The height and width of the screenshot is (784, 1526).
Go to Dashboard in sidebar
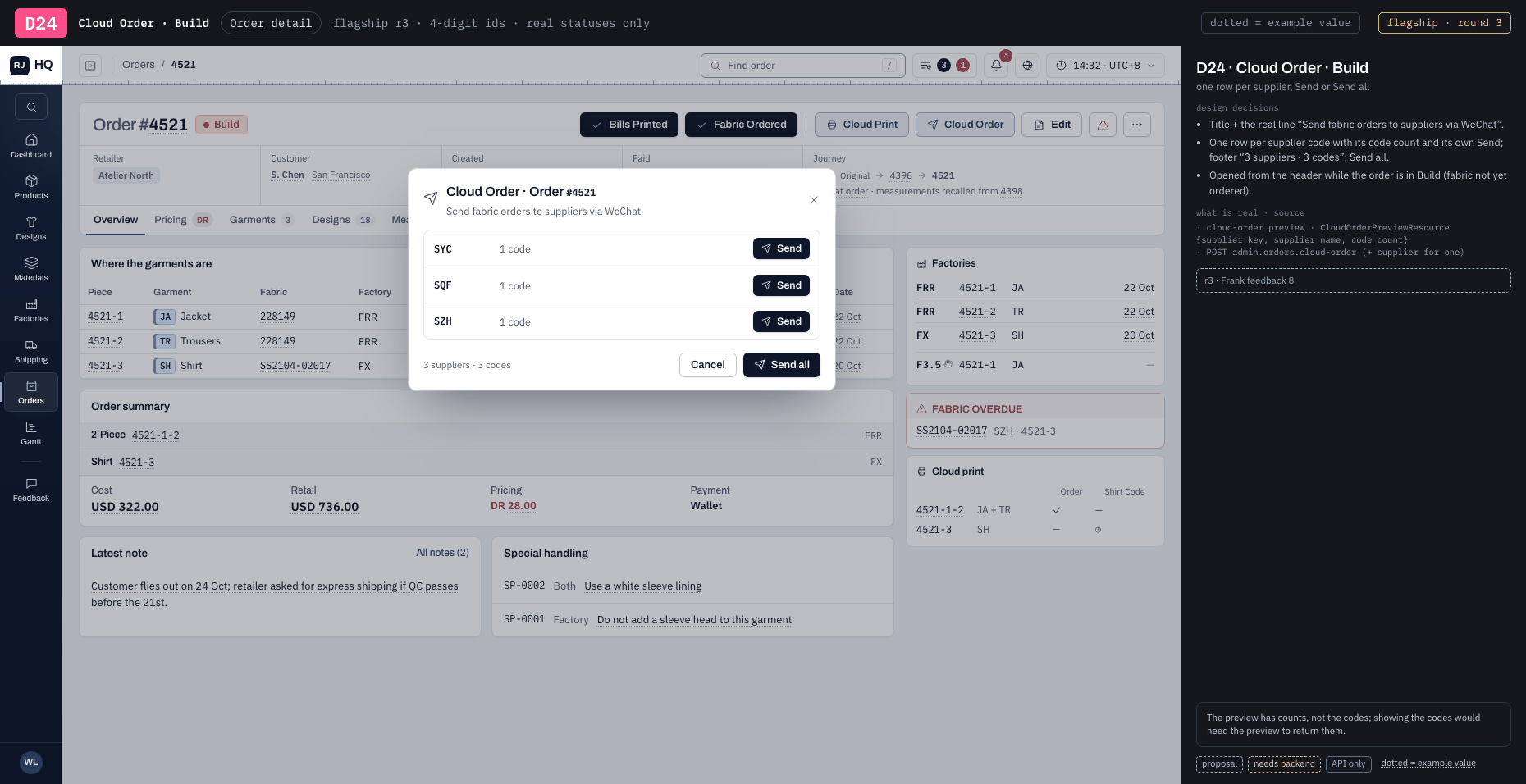31,146
